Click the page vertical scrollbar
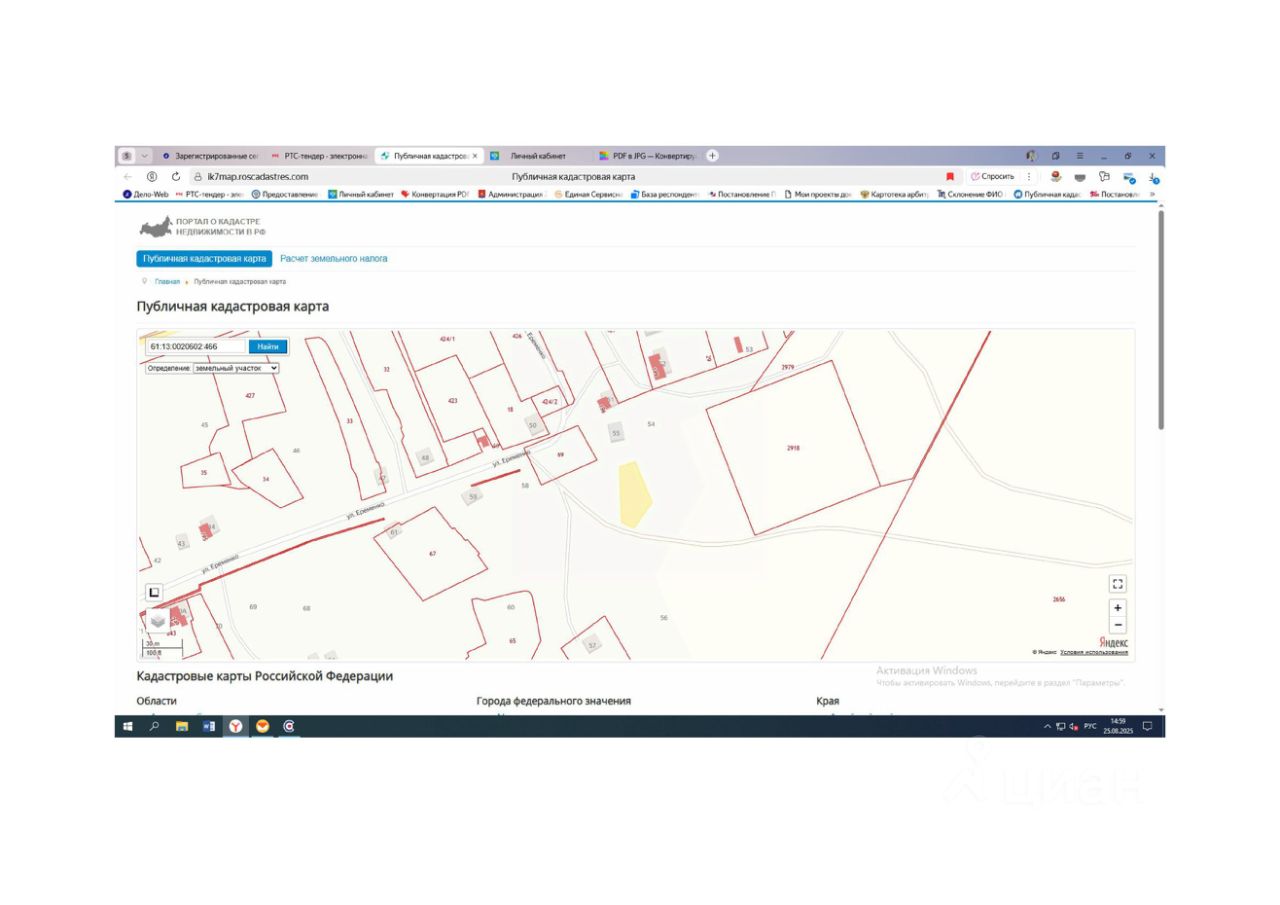The height and width of the screenshot is (905, 1280). (1161, 320)
